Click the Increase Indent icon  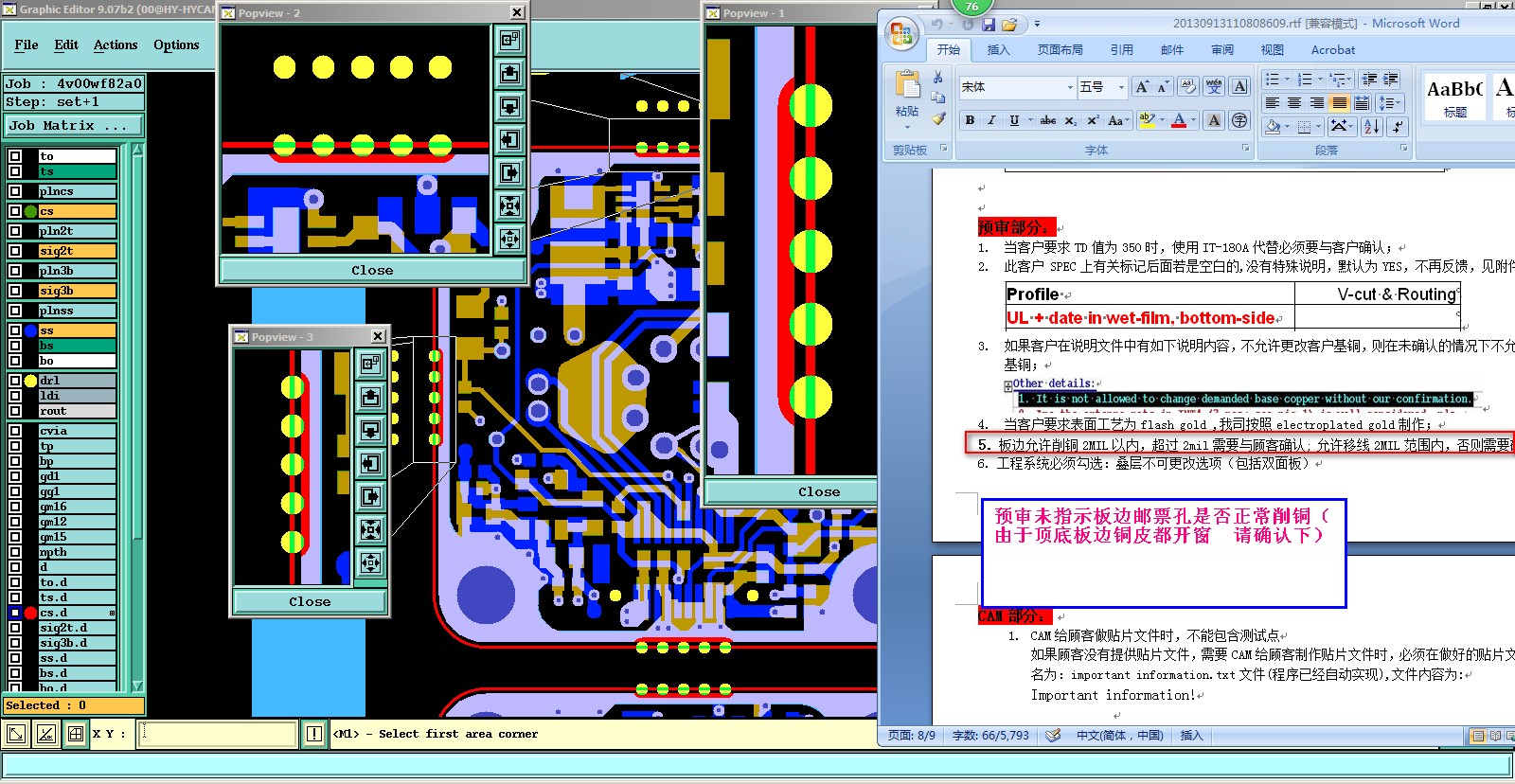[1391, 80]
